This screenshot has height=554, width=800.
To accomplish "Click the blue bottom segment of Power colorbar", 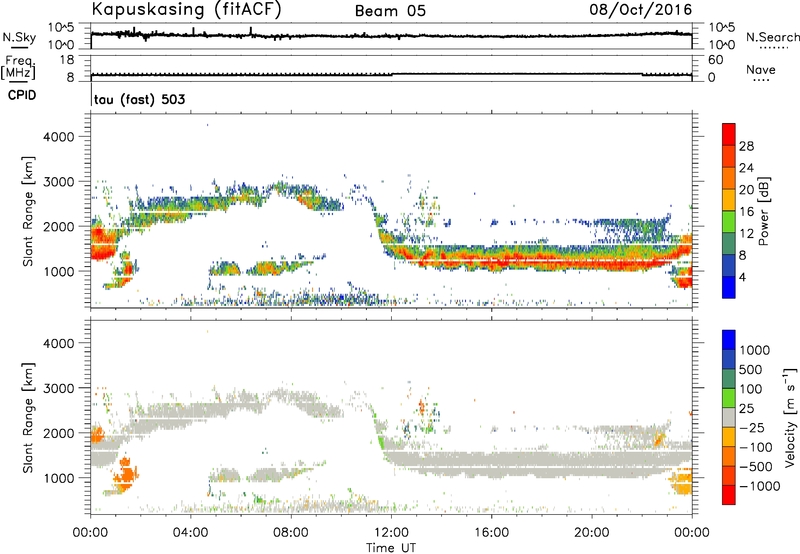I will [x=729, y=287].
